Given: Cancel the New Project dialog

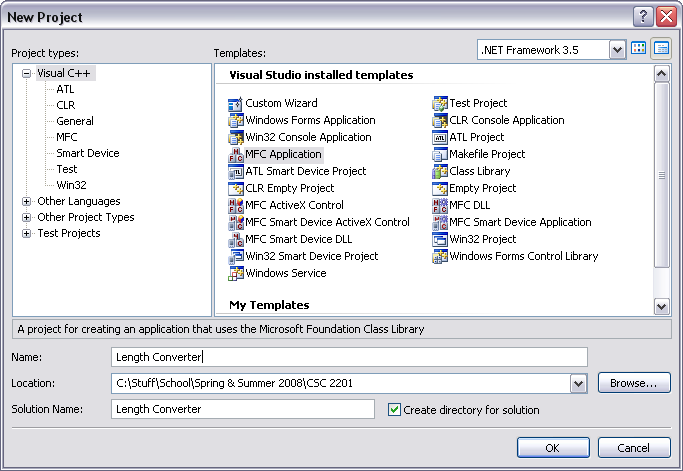Looking at the screenshot, I should (x=634, y=447).
